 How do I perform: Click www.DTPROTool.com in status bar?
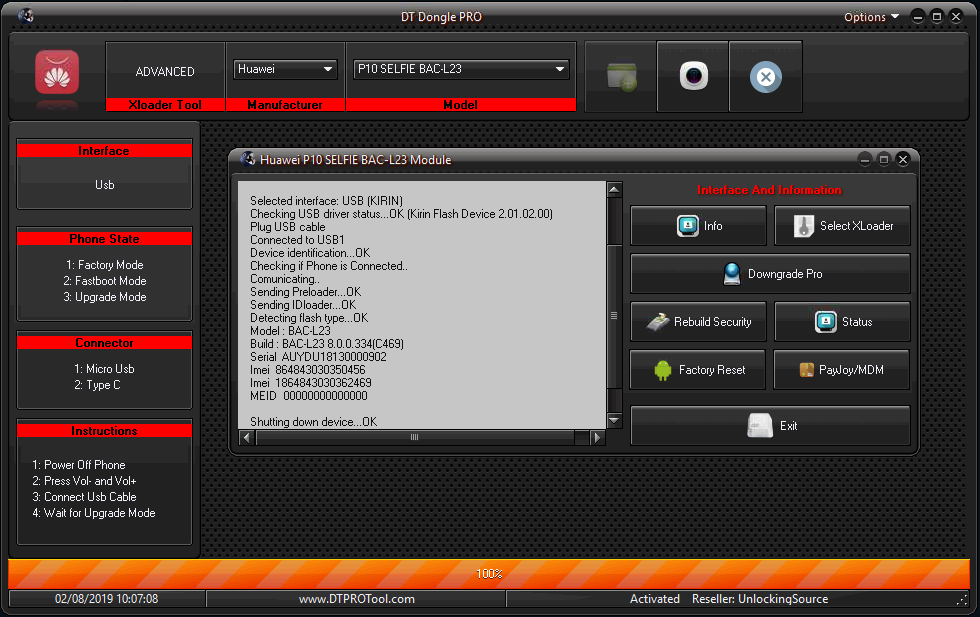tap(357, 599)
